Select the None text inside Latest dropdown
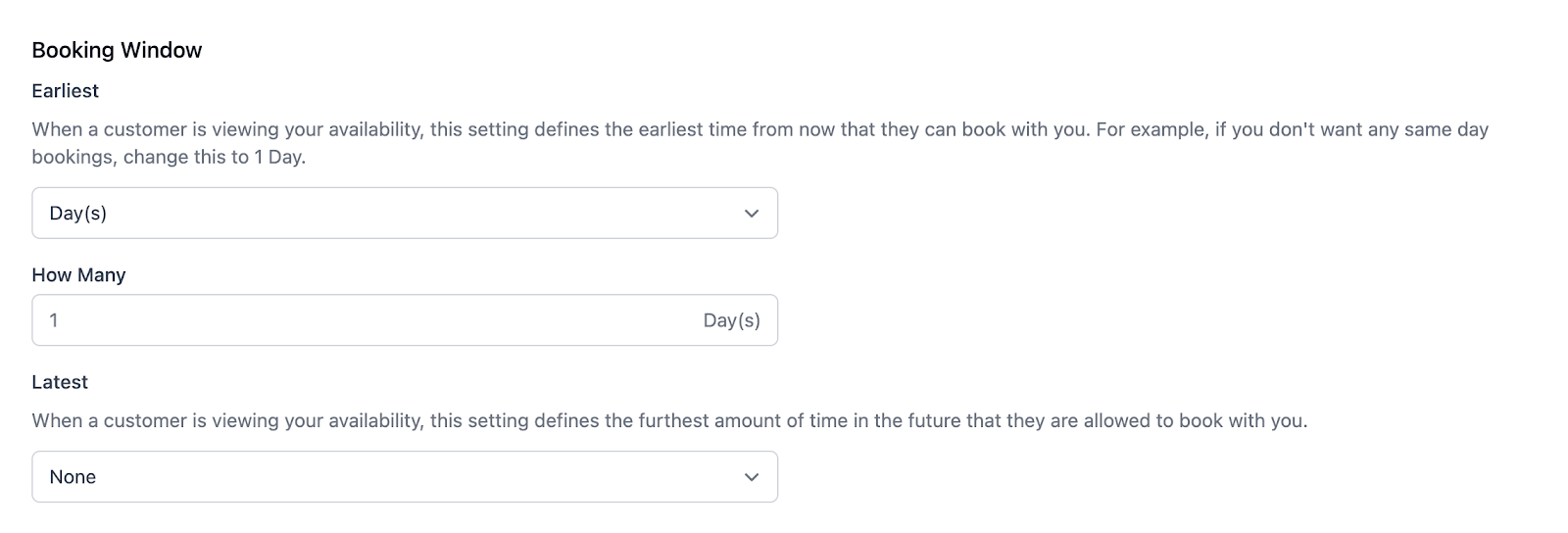Screen dimensions: 1568x533 [x=73, y=477]
